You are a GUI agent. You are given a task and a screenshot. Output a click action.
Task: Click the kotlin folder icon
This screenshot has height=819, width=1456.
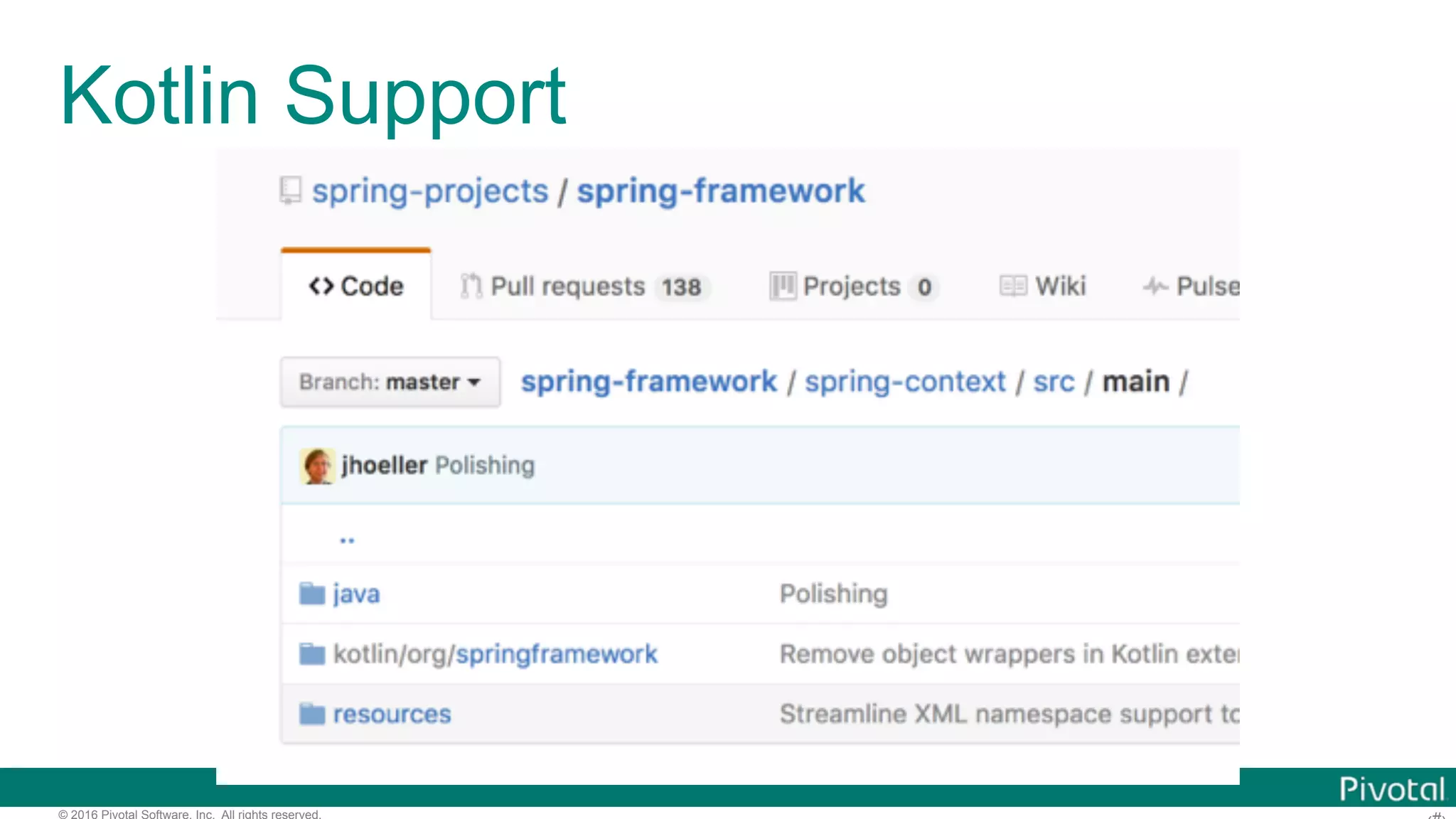pos(312,653)
